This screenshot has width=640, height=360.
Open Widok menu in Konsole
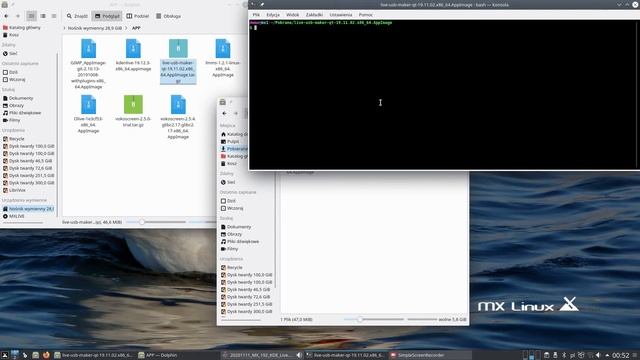point(292,15)
